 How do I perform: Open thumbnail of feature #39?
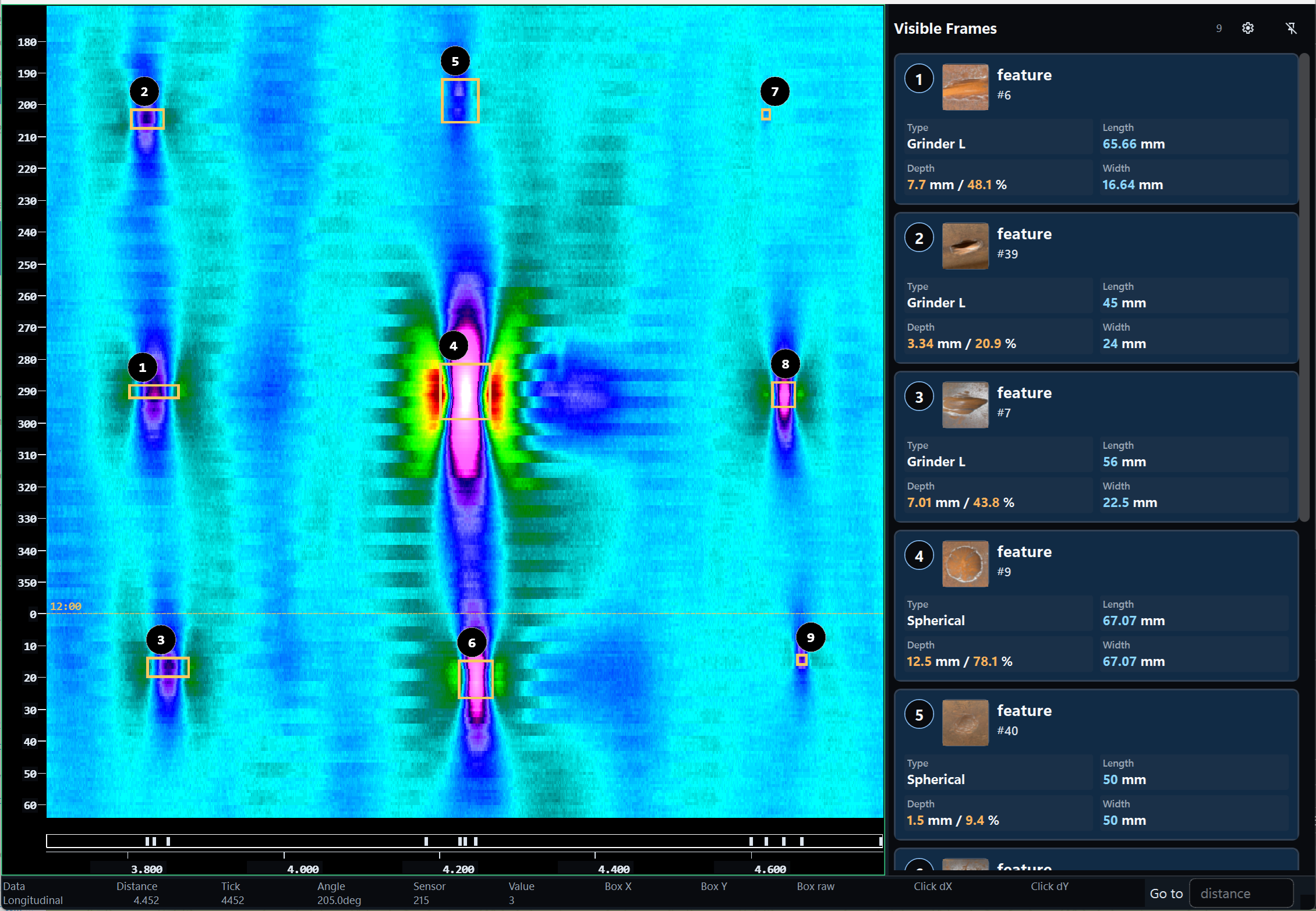point(965,246)
